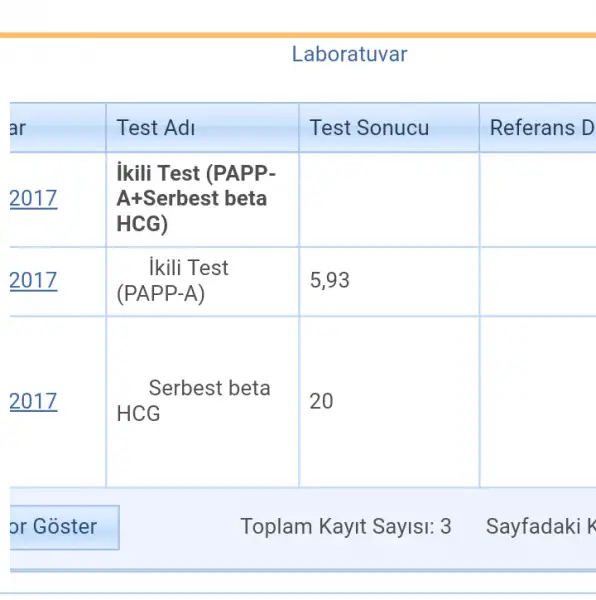Open 2017 date link for PAPP-A+Serbest beta HCG row
596x600 pixels.
click(x=33, y=198)
